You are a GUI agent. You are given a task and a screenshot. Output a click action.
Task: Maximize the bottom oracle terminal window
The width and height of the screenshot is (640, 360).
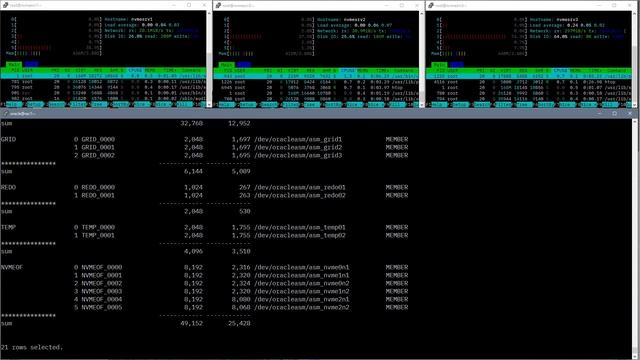614,113
